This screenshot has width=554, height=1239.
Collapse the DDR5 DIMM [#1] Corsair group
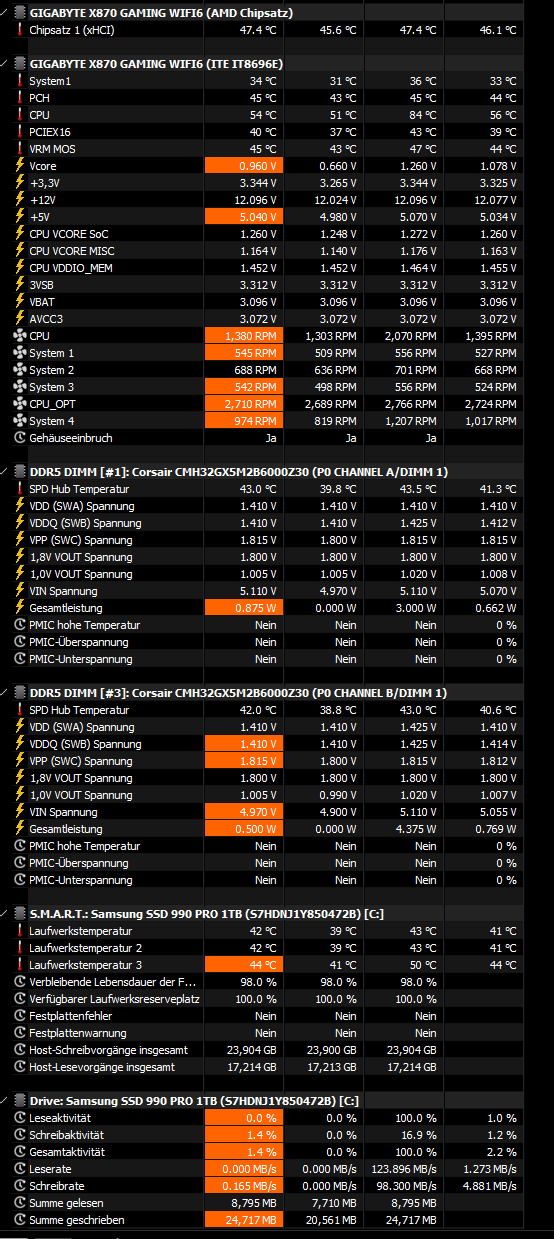click(x=8, y=472)
